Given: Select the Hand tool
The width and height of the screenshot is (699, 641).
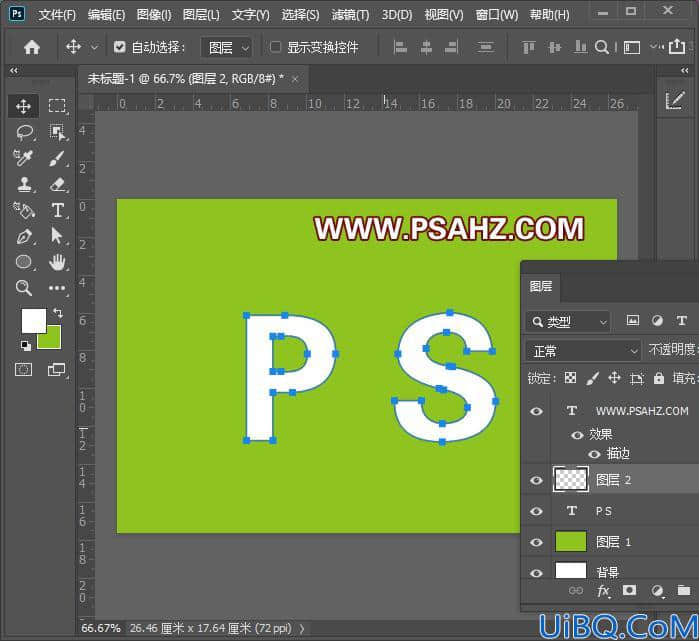Looking at the screenshot, I should [x=58, y=262].
